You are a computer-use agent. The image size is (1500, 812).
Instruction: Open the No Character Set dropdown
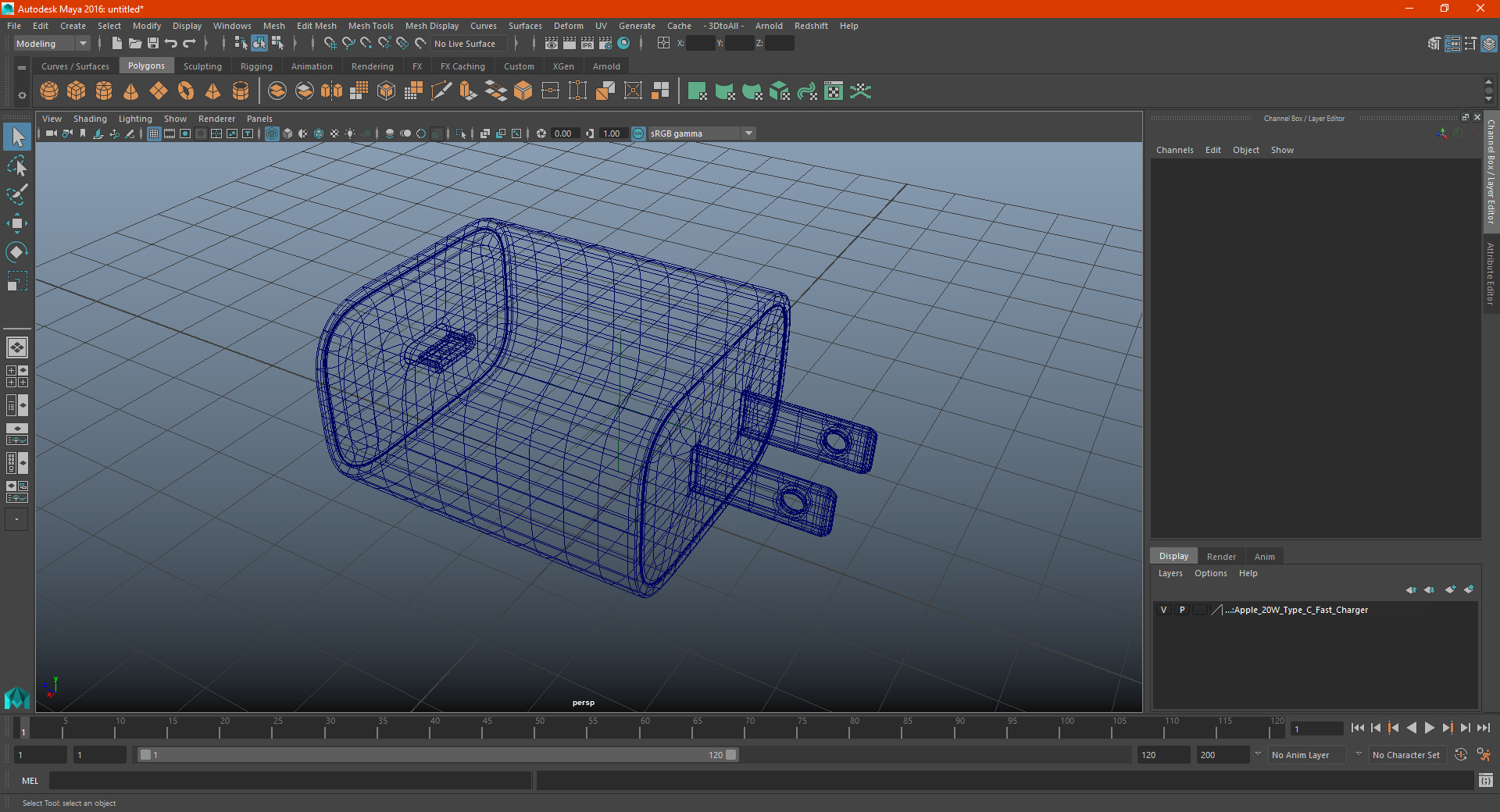click(x=1406, y=755)
